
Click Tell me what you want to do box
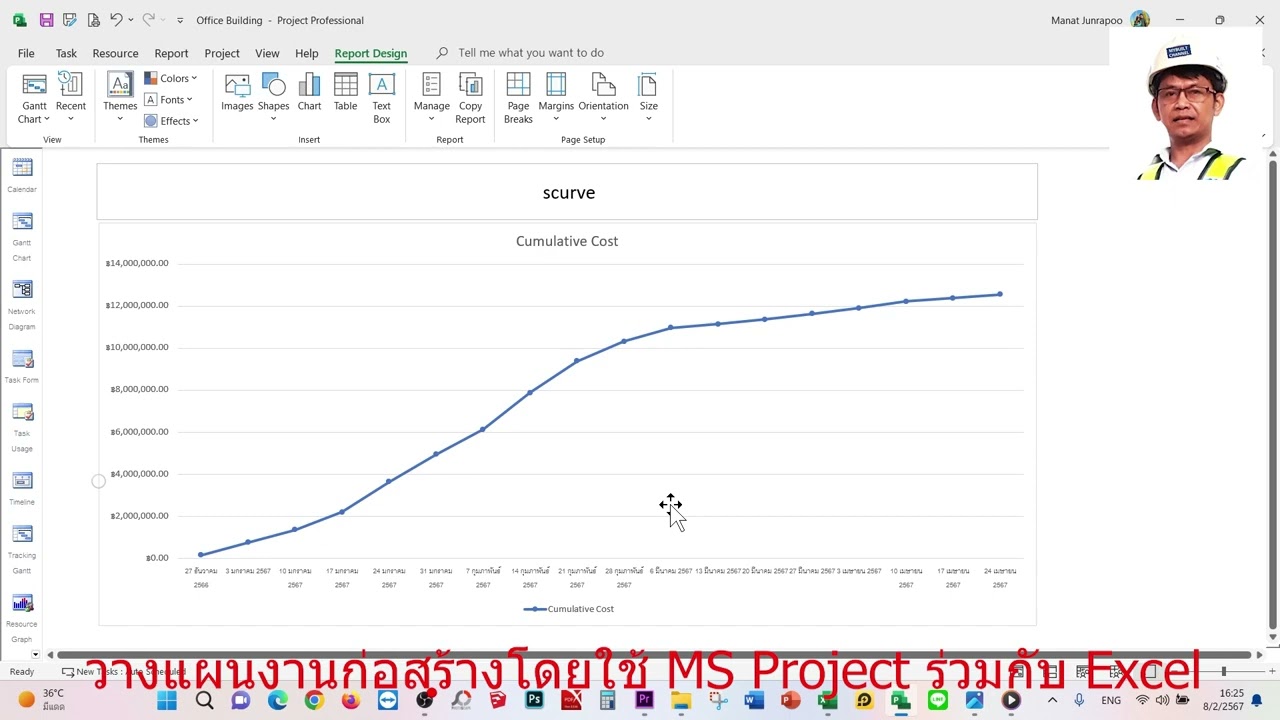pyautogui.click(x=530, y=53)
